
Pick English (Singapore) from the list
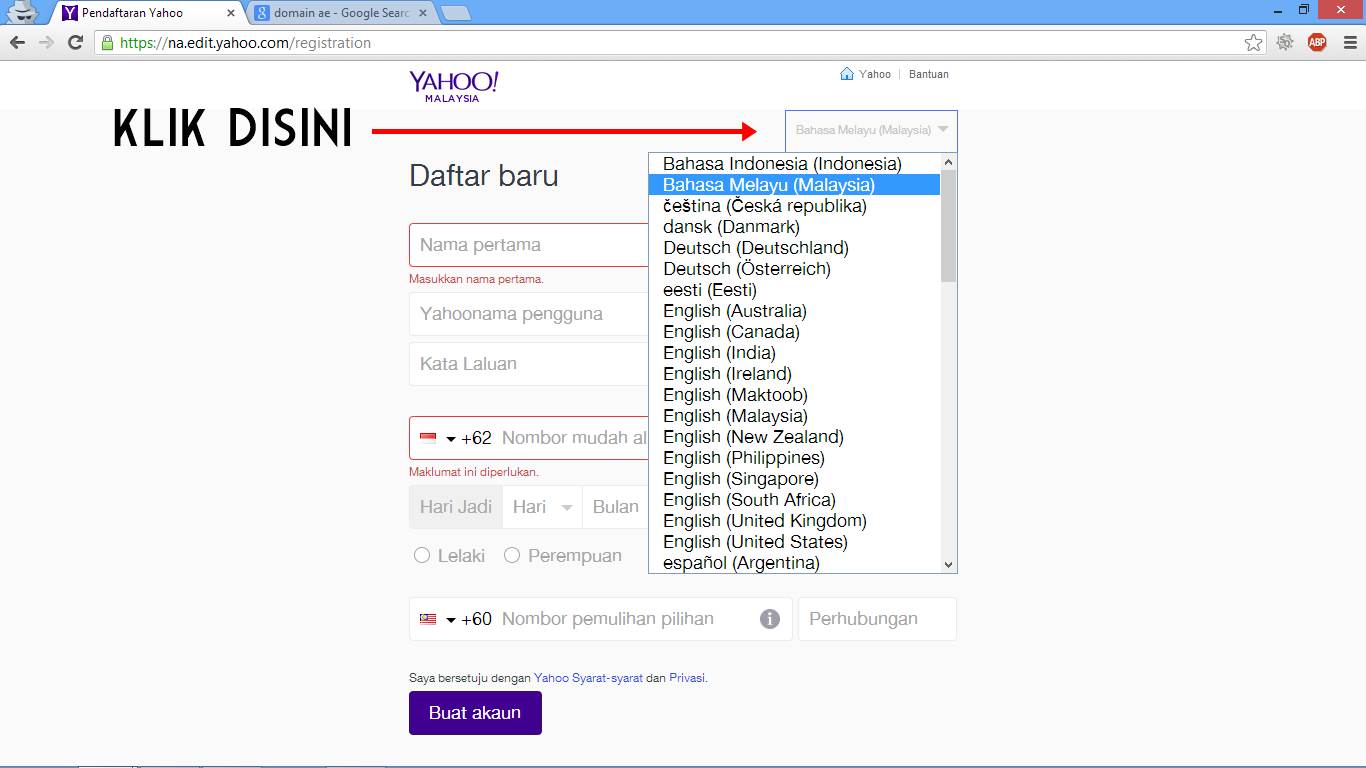pos(795,479)
